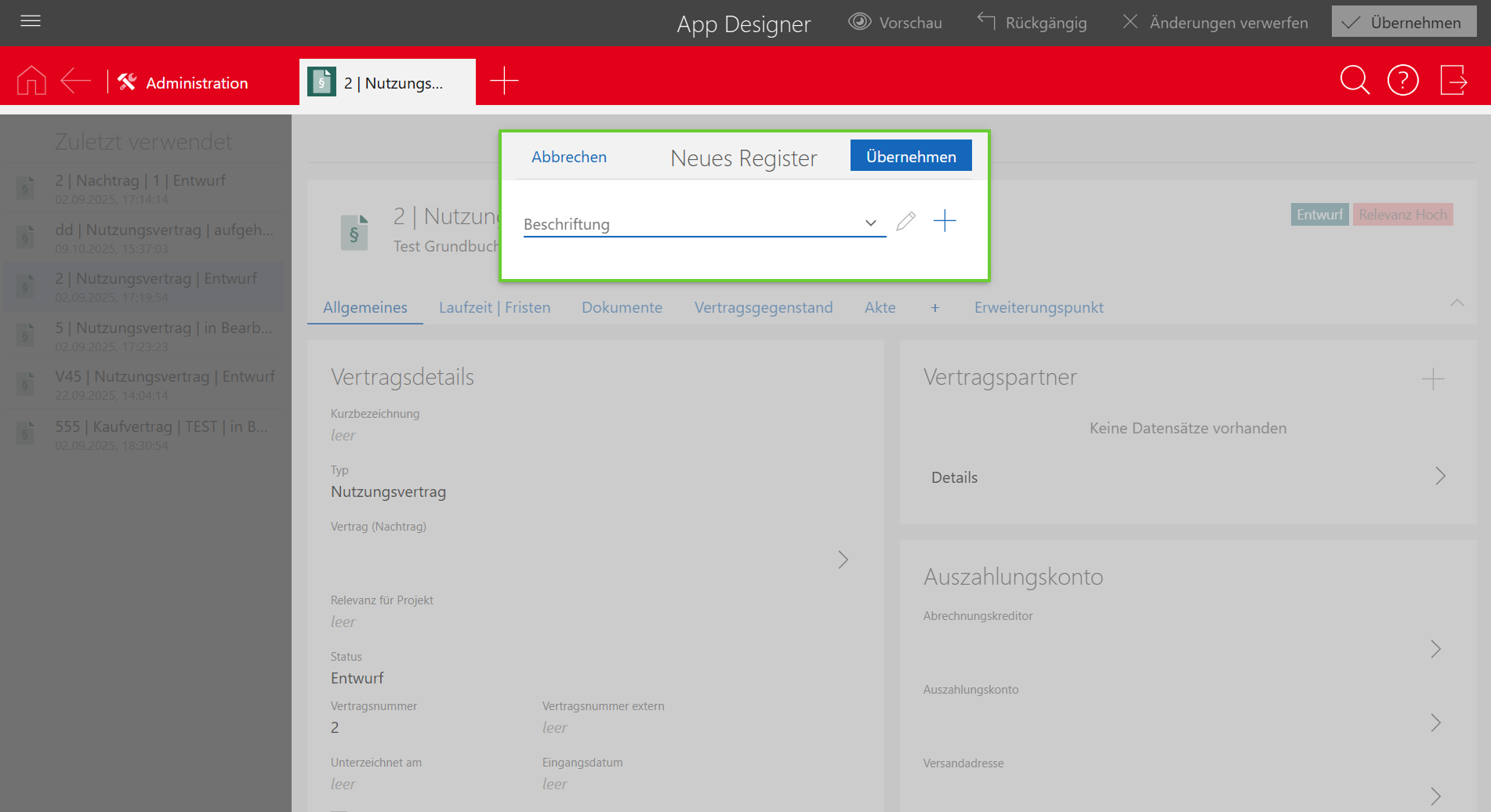Navigate back with the arrow icon
This screenshot has height=812, width=1491.
point(76,81)
